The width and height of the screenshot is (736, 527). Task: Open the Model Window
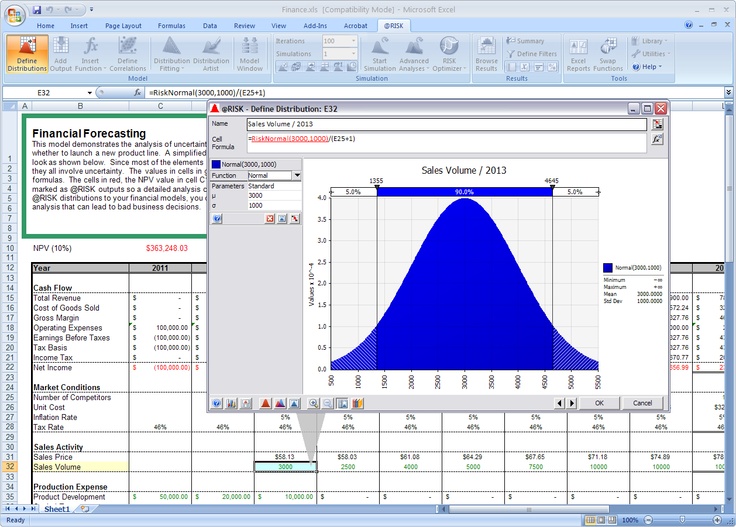[x=249, y=54]
